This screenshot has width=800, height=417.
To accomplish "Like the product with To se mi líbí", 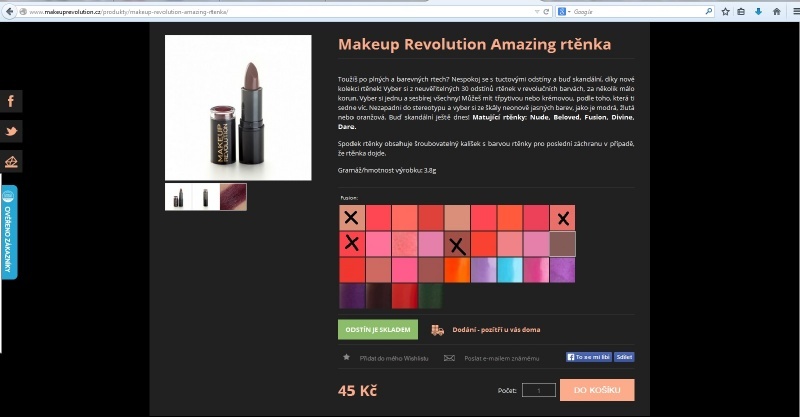I will [x=588, y=357].
